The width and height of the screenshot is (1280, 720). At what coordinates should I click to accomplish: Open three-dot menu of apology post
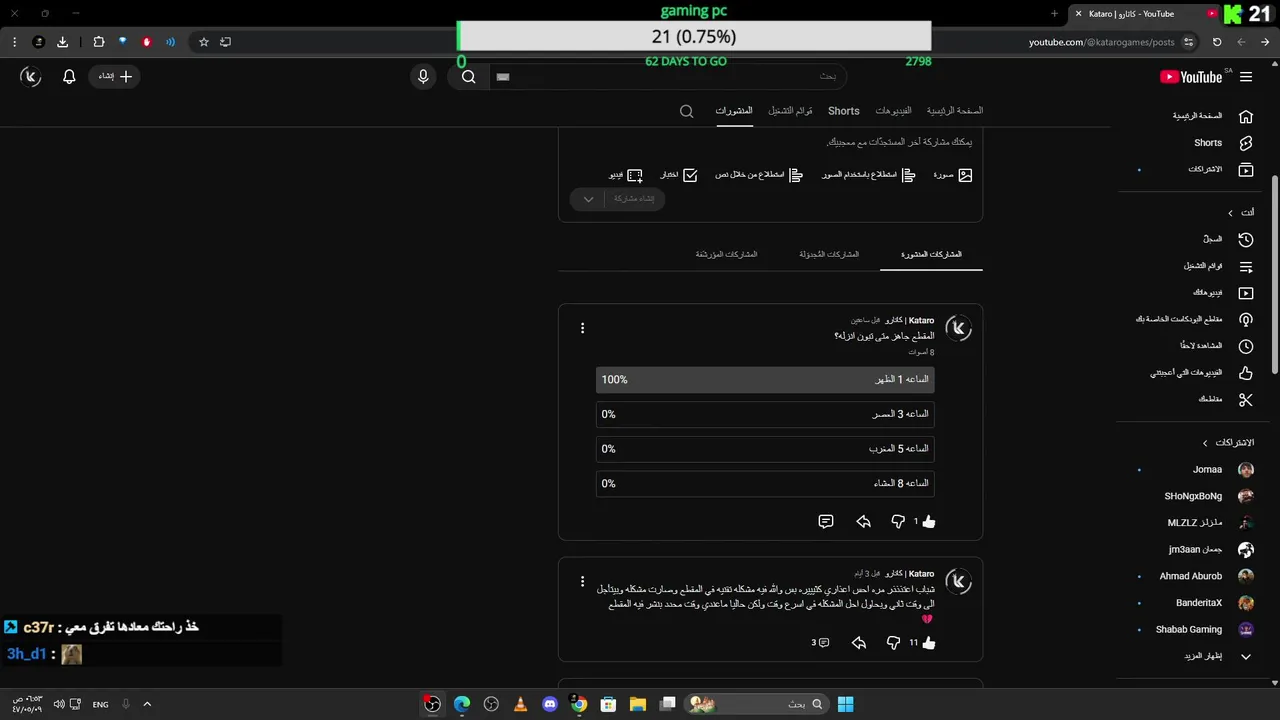point(582,582)
